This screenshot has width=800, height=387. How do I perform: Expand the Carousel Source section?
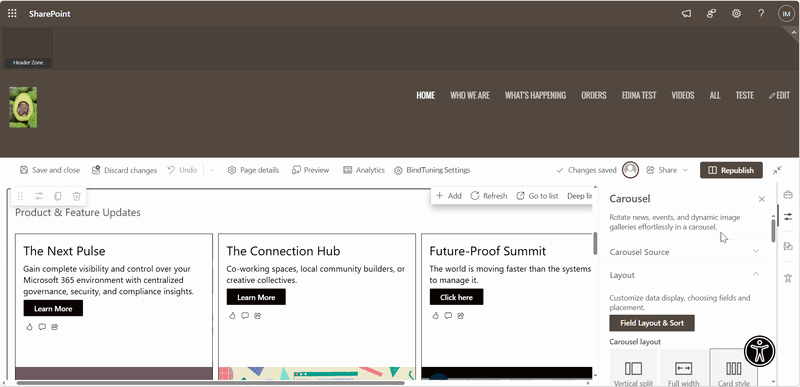click(x=685, y=252)
